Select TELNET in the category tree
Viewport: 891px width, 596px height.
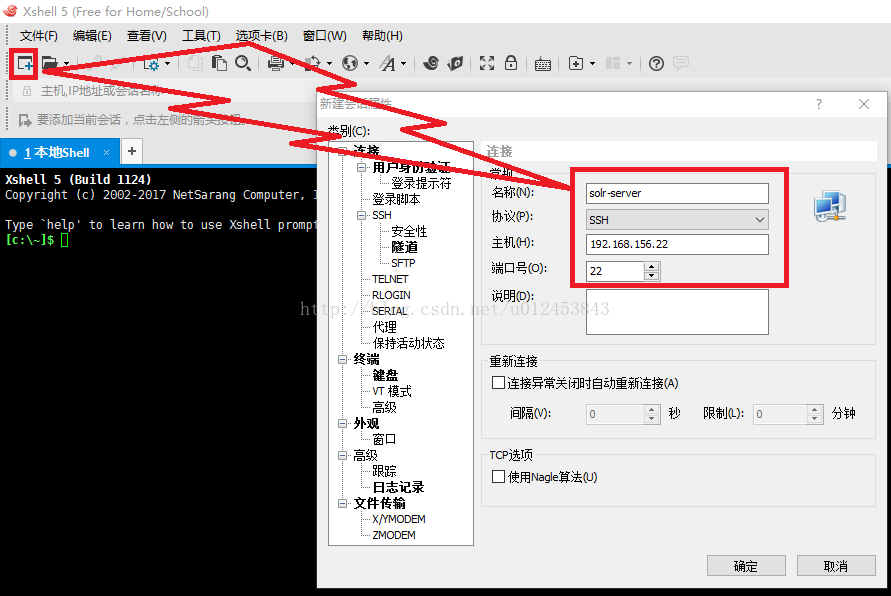(x=390, y=279)
